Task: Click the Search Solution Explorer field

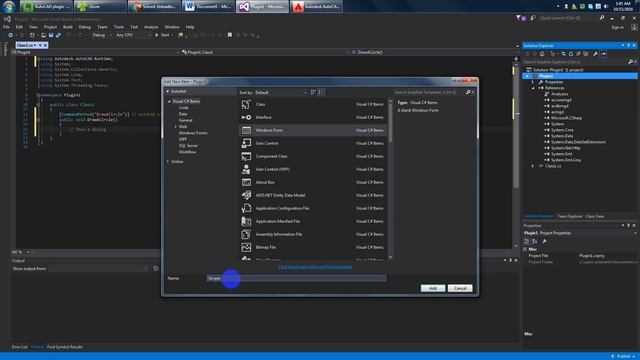Action: click(x=576, y=62)
